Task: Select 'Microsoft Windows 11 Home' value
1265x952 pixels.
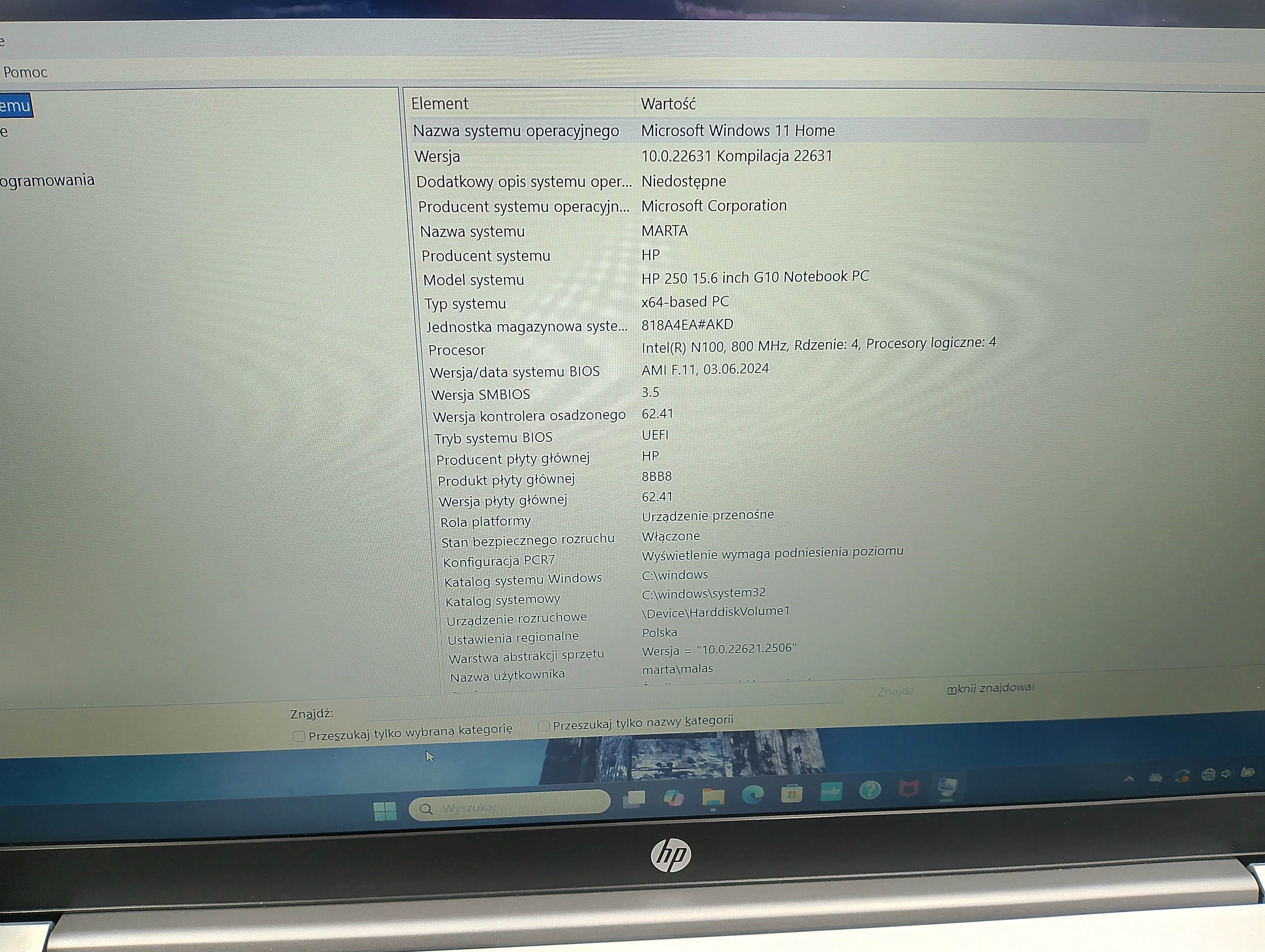Action: [738, 130]
